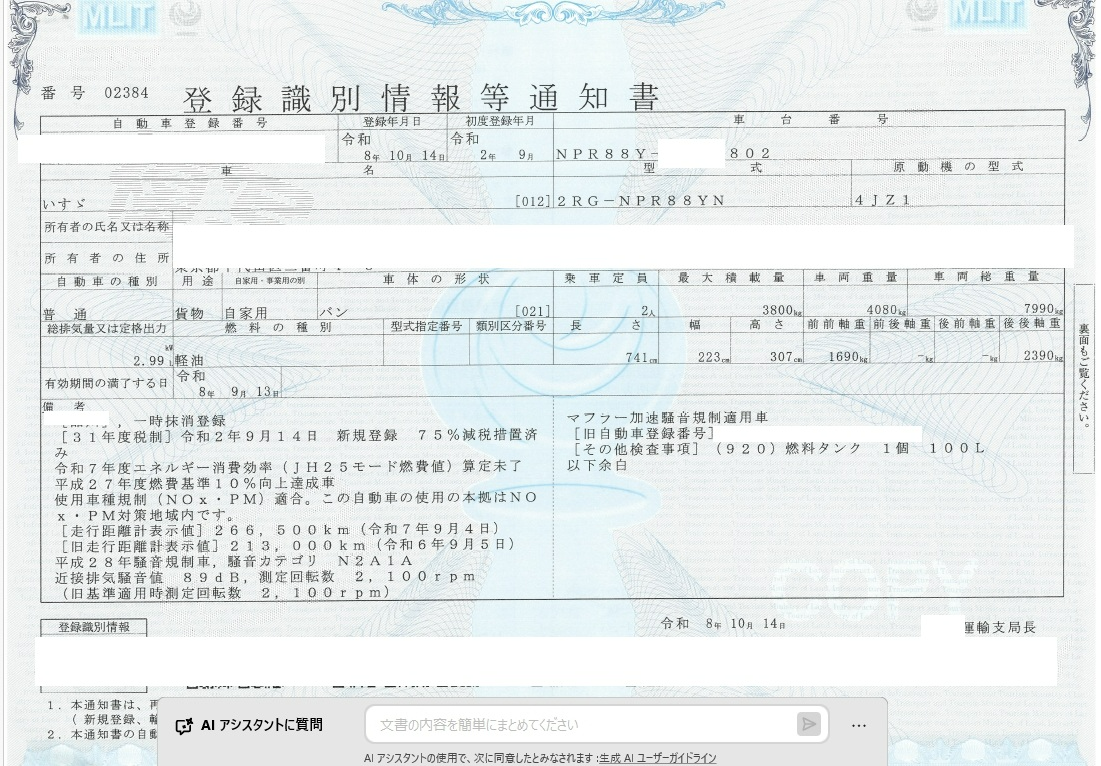Select engine type value 4JZ1
The image size is (1101, 766).
(883, 200)
